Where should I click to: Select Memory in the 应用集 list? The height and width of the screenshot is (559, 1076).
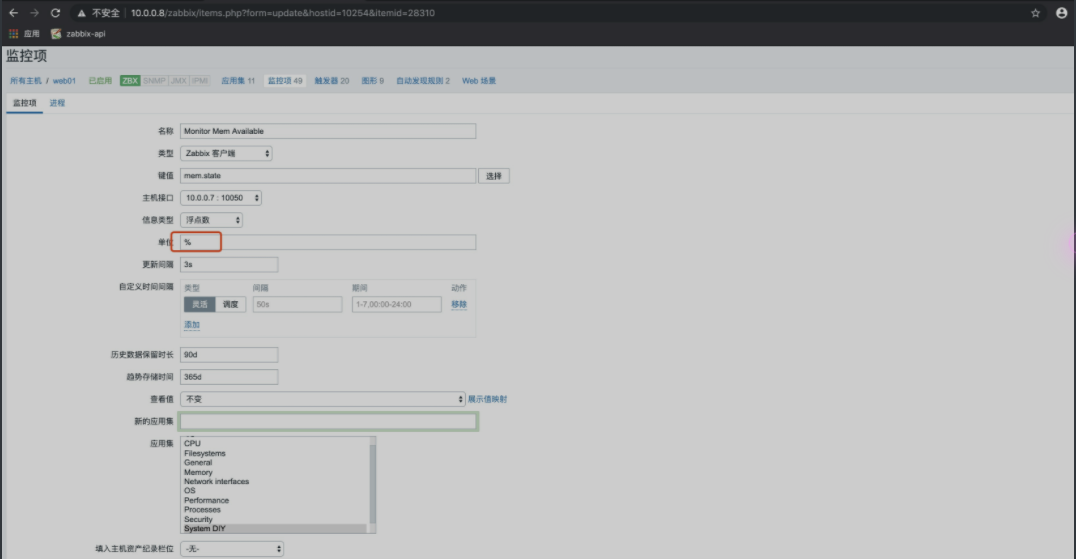198,473
